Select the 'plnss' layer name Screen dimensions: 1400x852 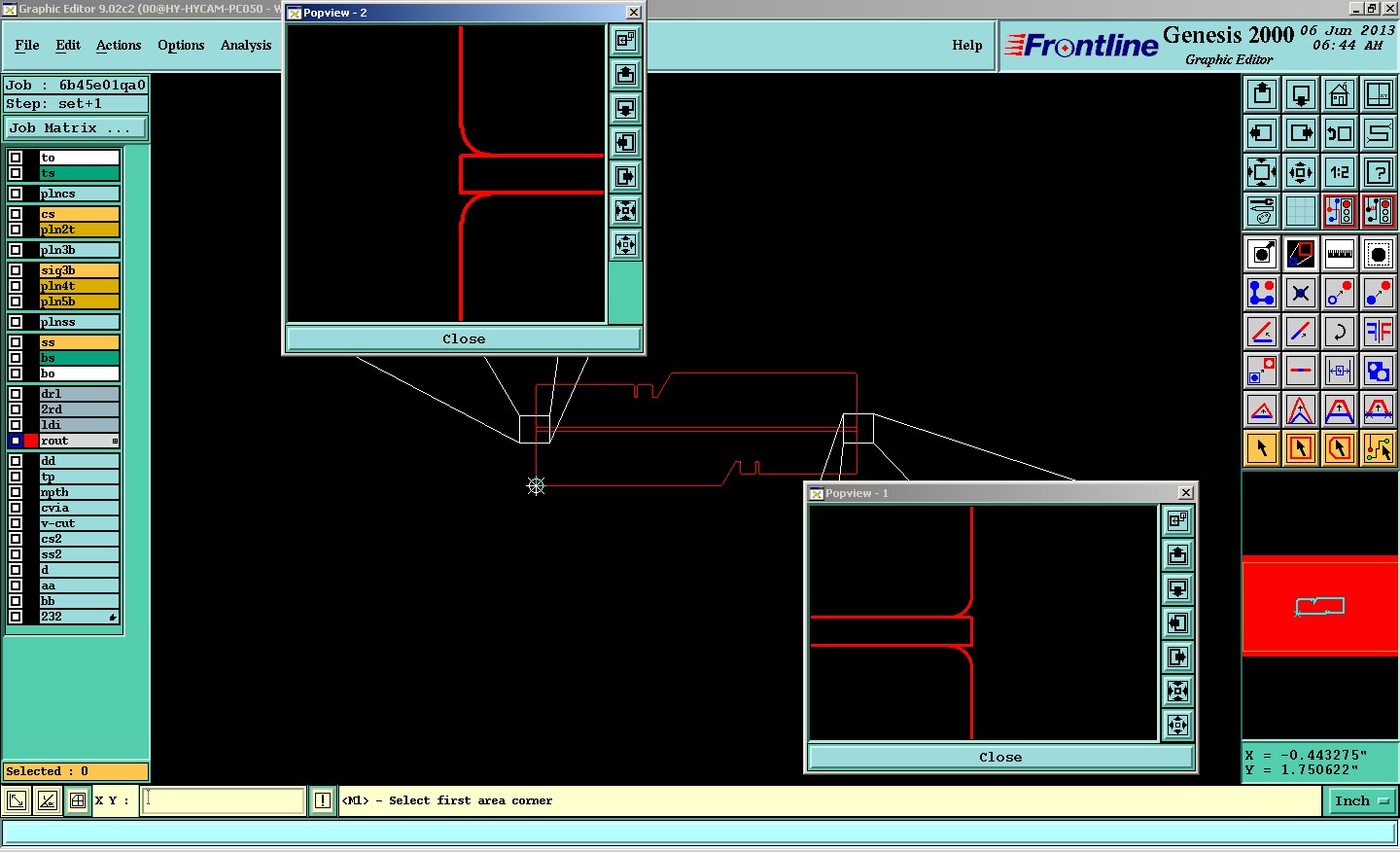(x=79, y=322)
